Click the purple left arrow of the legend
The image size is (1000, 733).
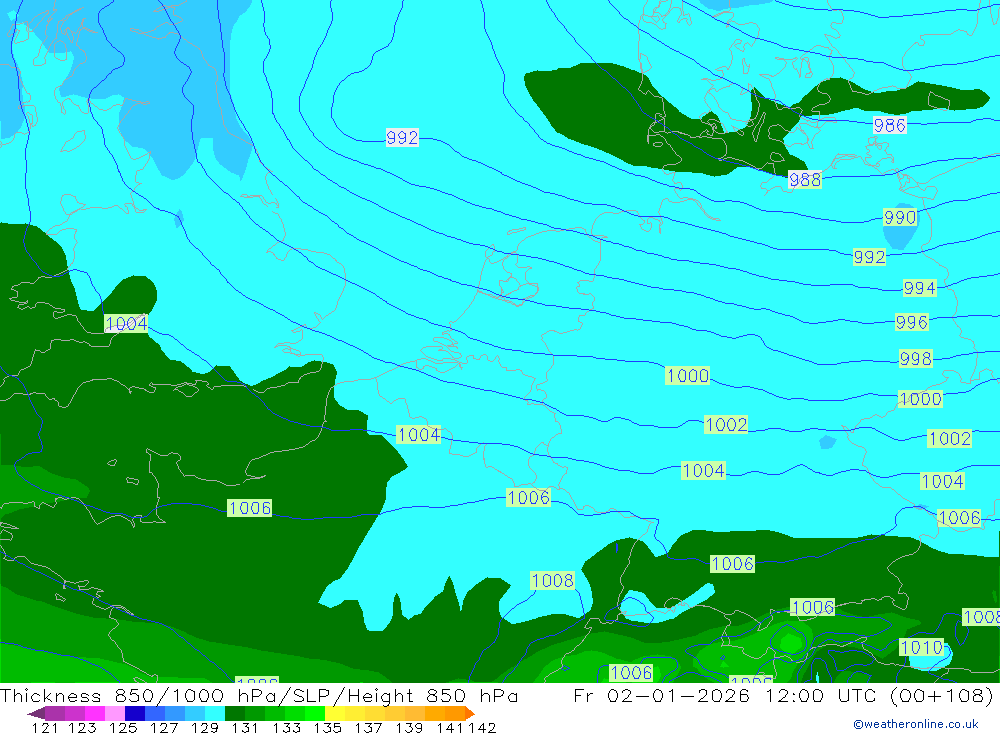36,713
